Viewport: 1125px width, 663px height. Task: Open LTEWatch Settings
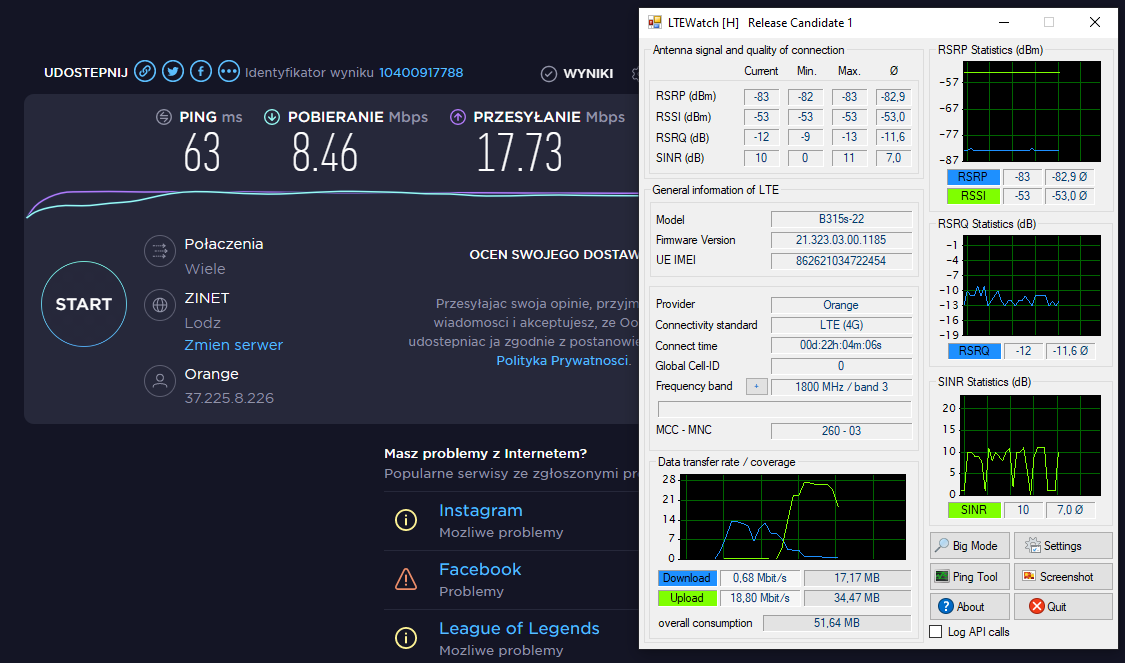click(1063, 546)
